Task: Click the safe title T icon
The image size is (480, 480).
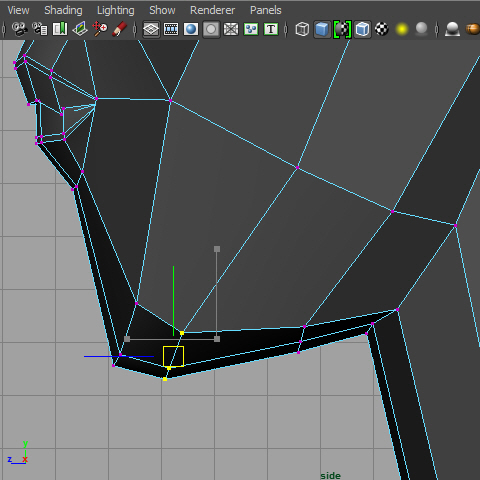Action: pos(271,29)
